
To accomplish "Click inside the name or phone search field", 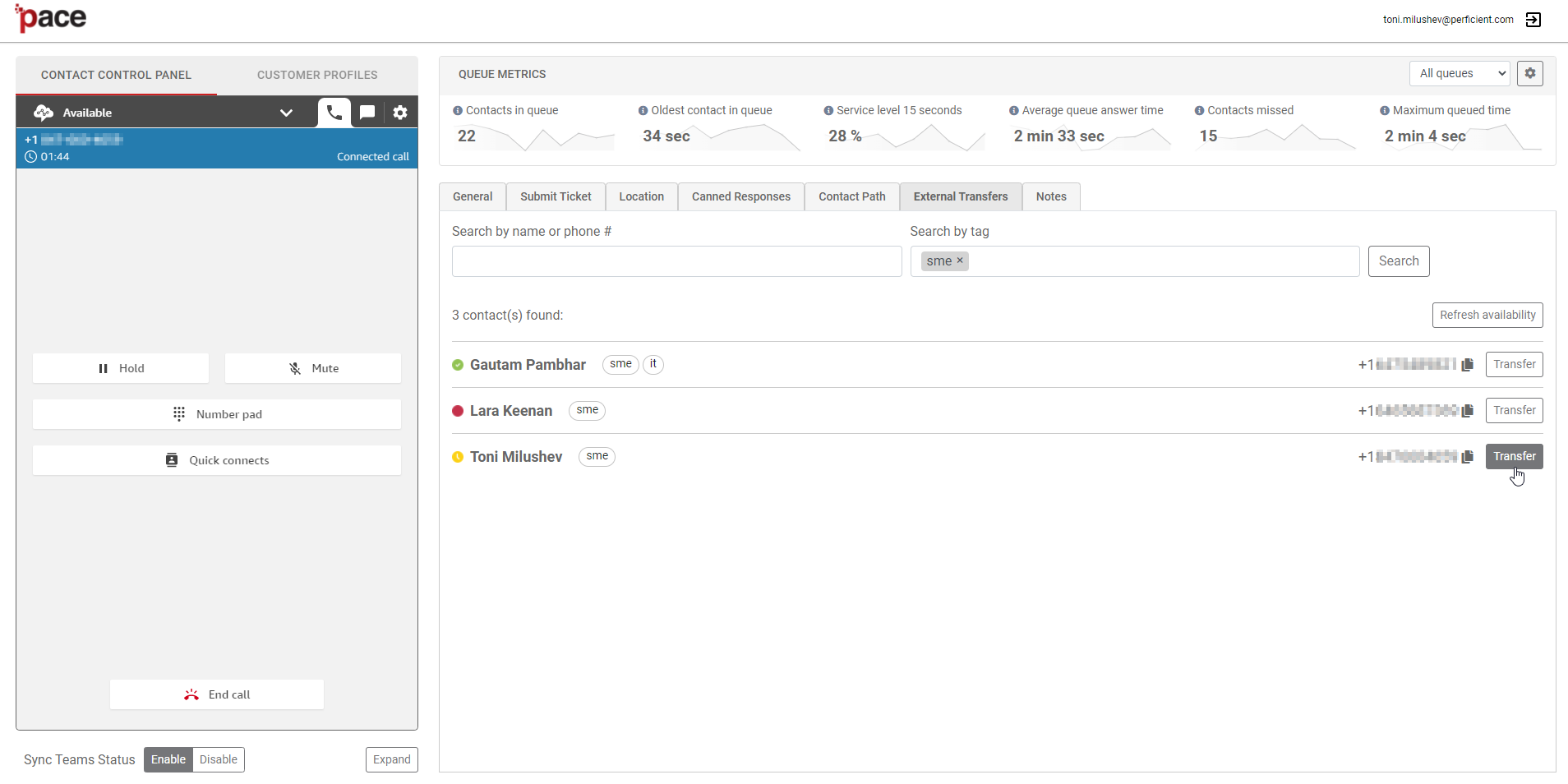I will click(676, 261).
